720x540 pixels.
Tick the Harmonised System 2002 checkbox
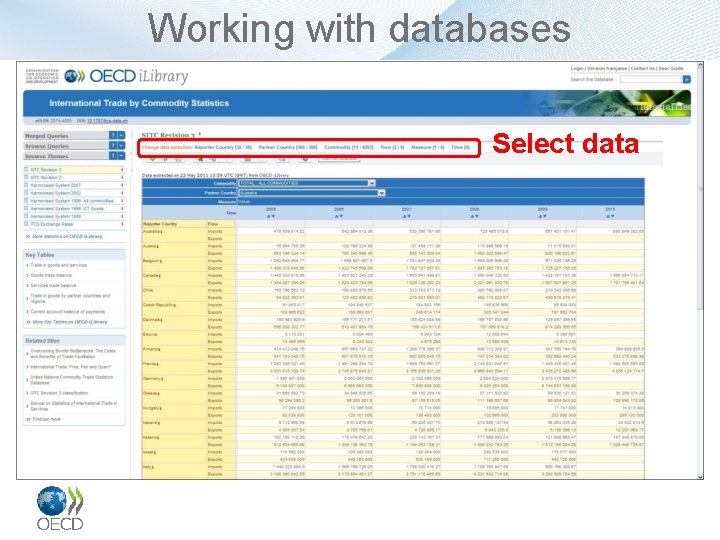point(26,193)
